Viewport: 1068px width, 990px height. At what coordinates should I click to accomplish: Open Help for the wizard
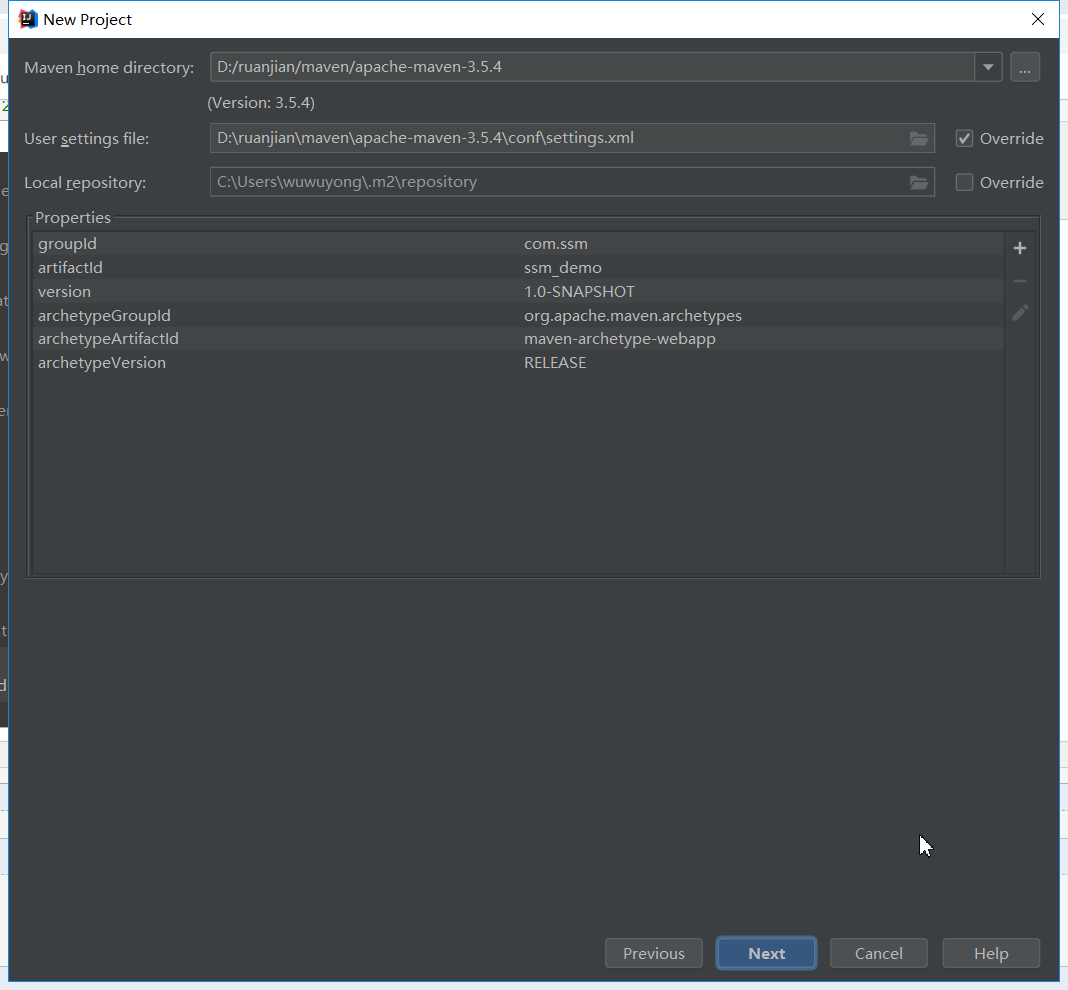[991, 953]
